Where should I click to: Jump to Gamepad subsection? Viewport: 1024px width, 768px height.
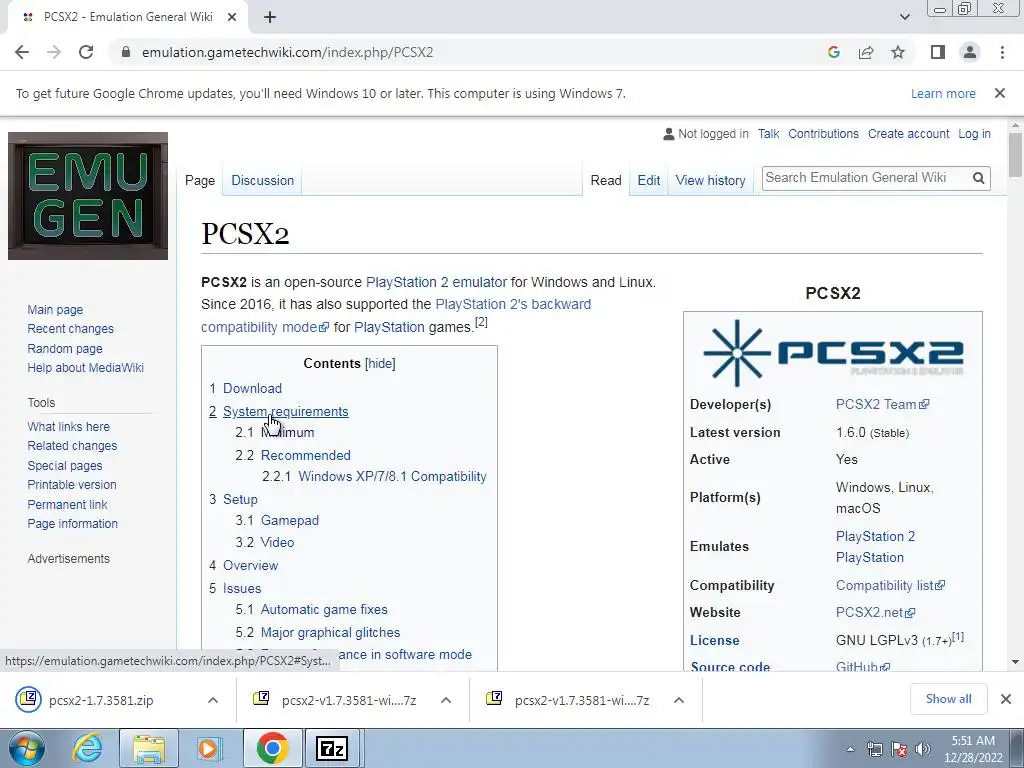[x=290, y=520]
